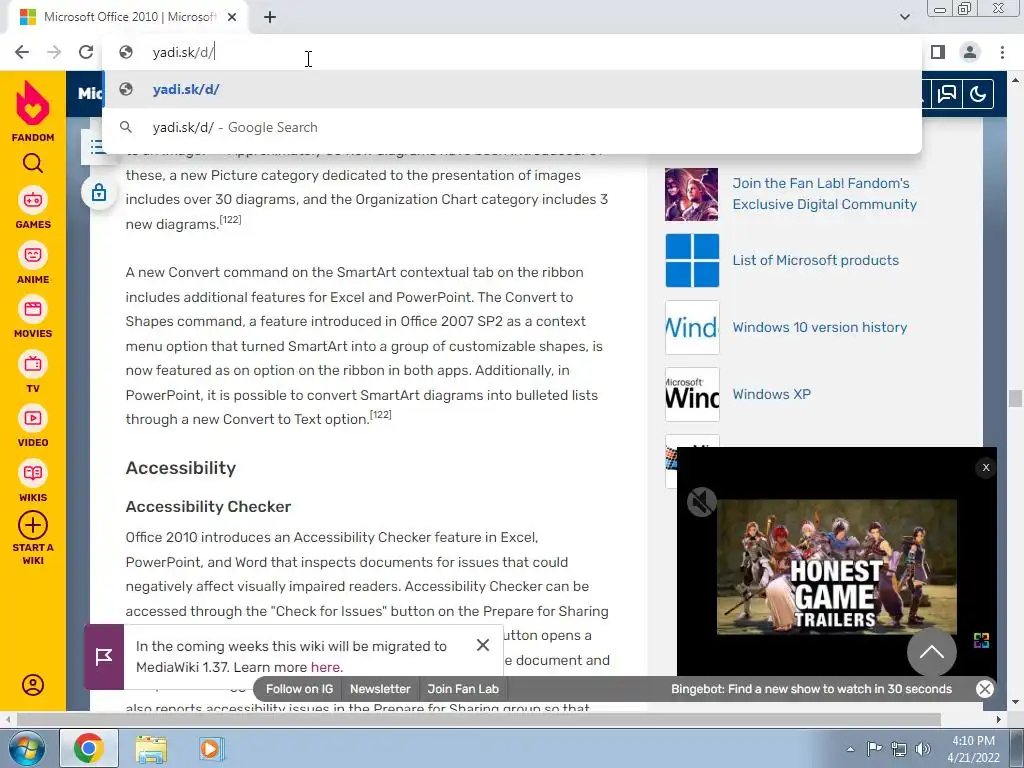Screen dimensions: 1024x768
Task: Open media player from taskbar
Action: (211, 748)
